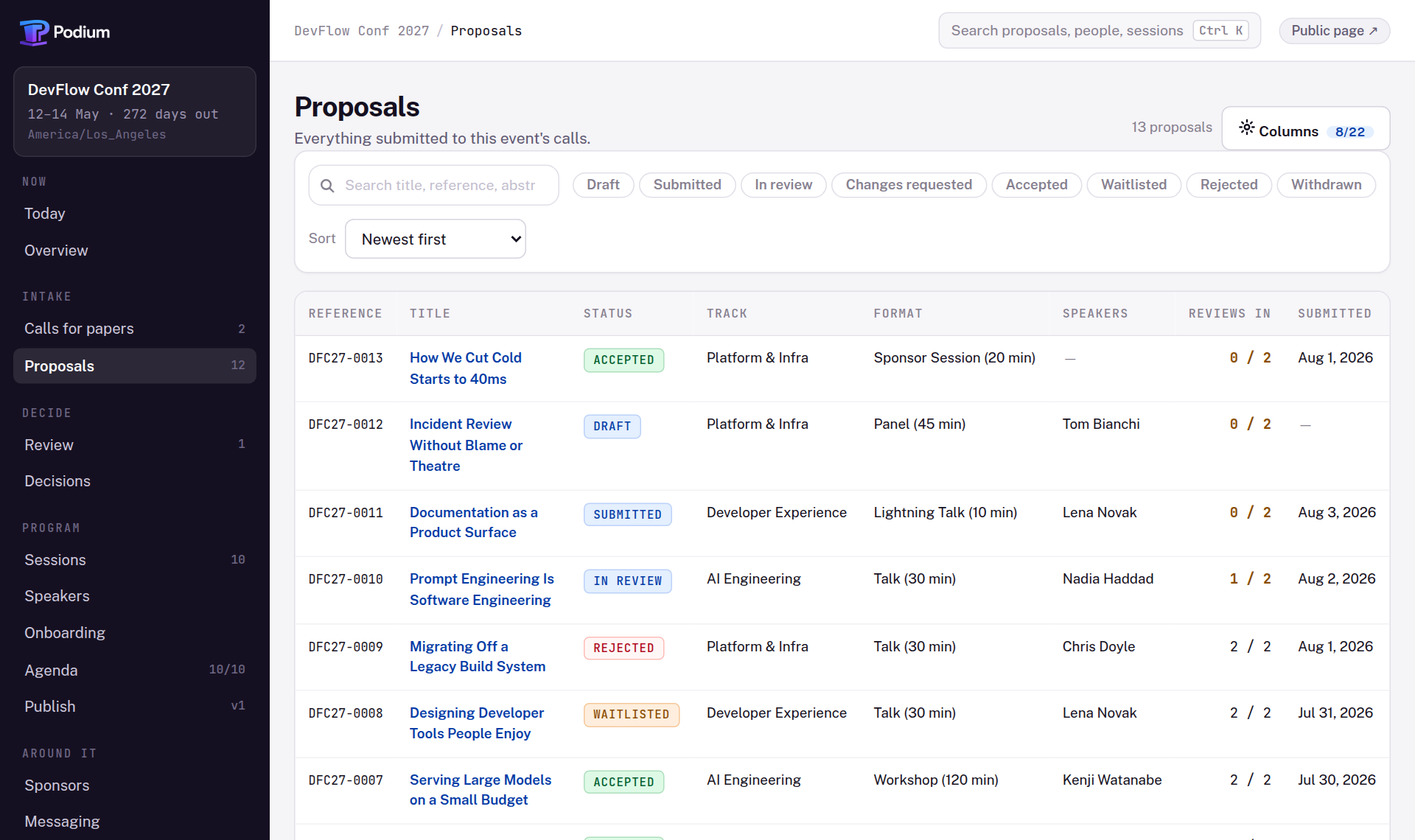
Task: Open the Sort dropdown showing Newest first
Action: 436,239
